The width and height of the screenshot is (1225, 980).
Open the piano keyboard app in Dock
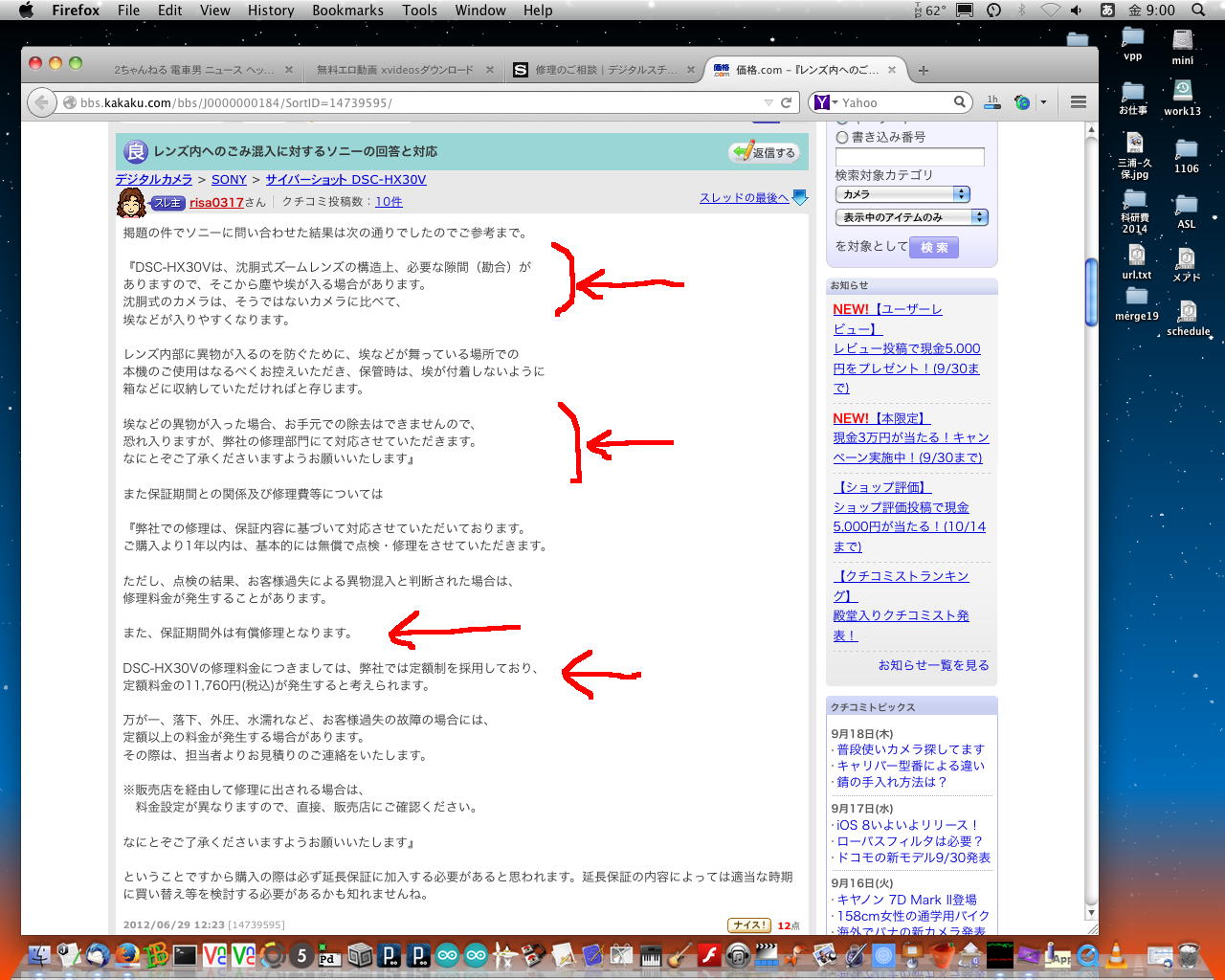tap(651, 955)
